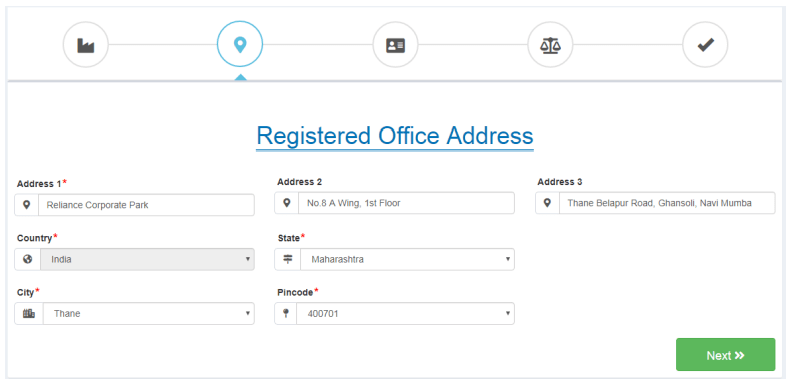This screenshot has width=791, height=382.
Task: Click the signpost icon beside State
Action: coord(288,259)
